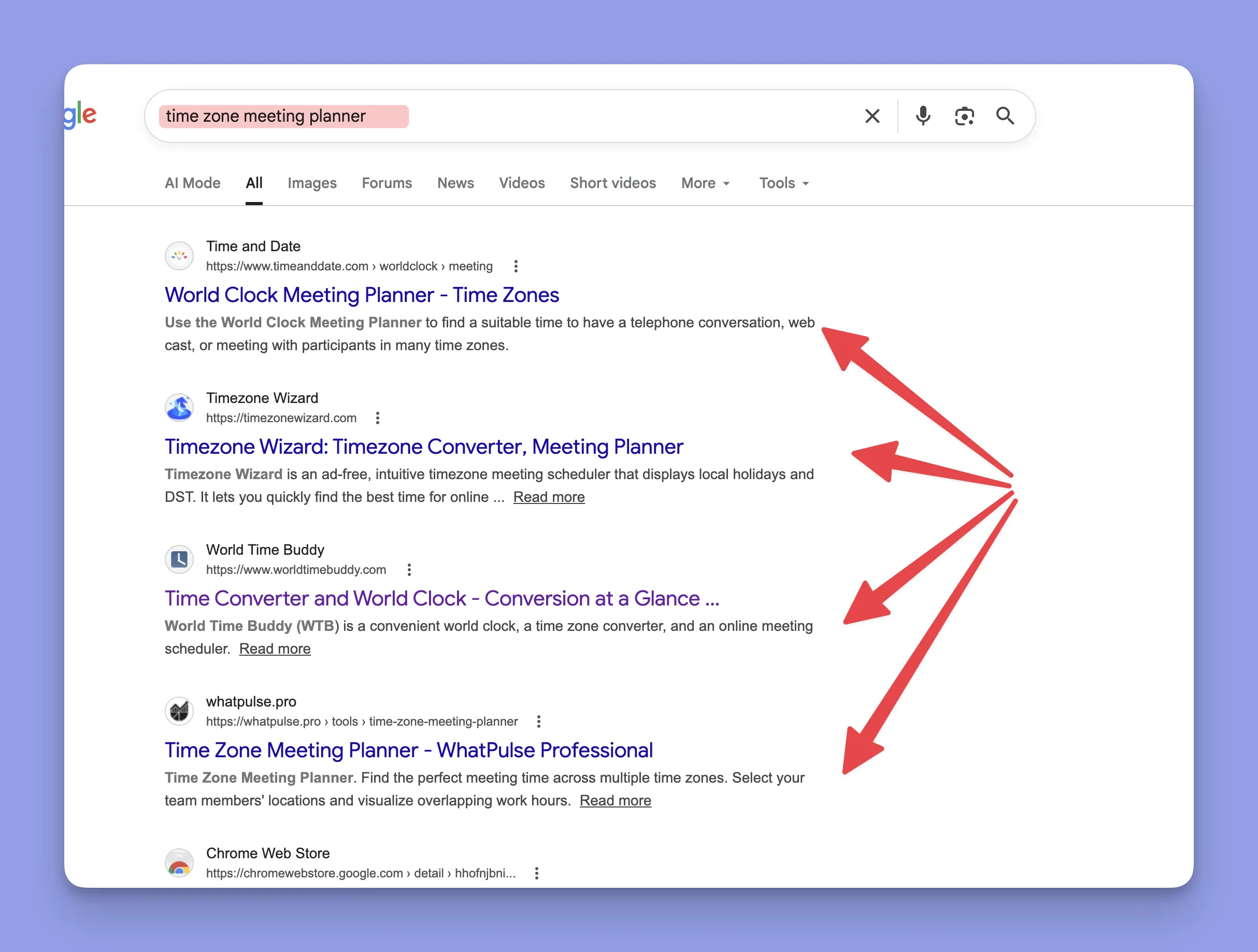Click the World Time Buddy favicon
The height and width of the screenshot is (952, 1258).
pos(179,559)
